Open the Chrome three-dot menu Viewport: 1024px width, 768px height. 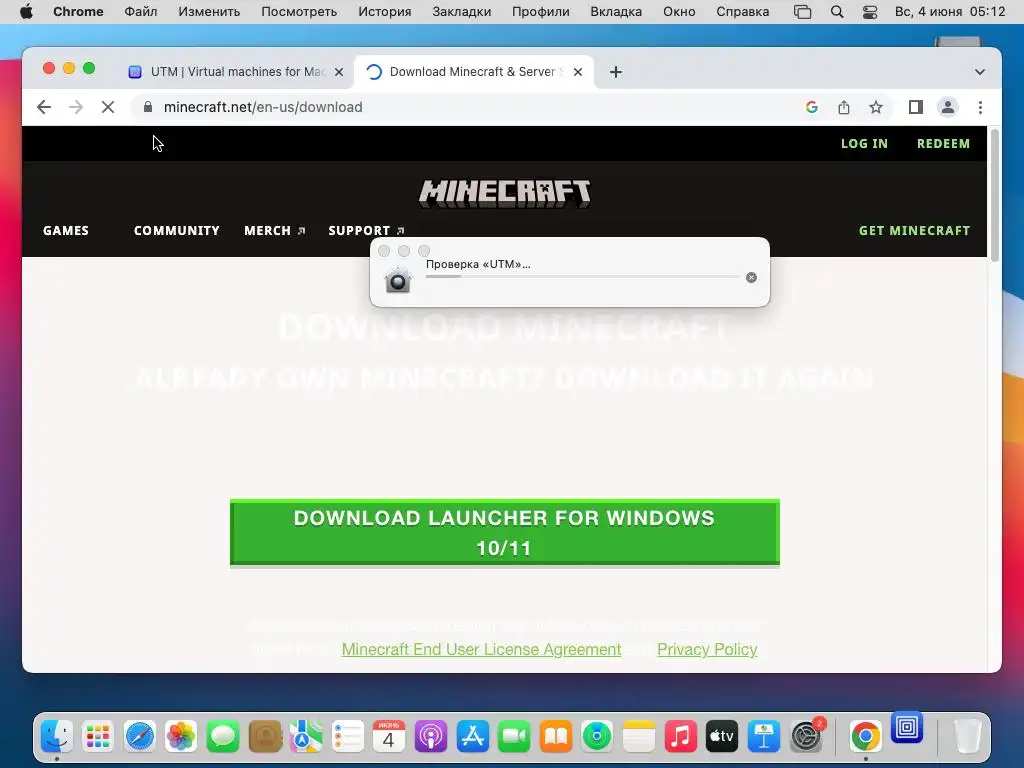click(x=980, y=107)
